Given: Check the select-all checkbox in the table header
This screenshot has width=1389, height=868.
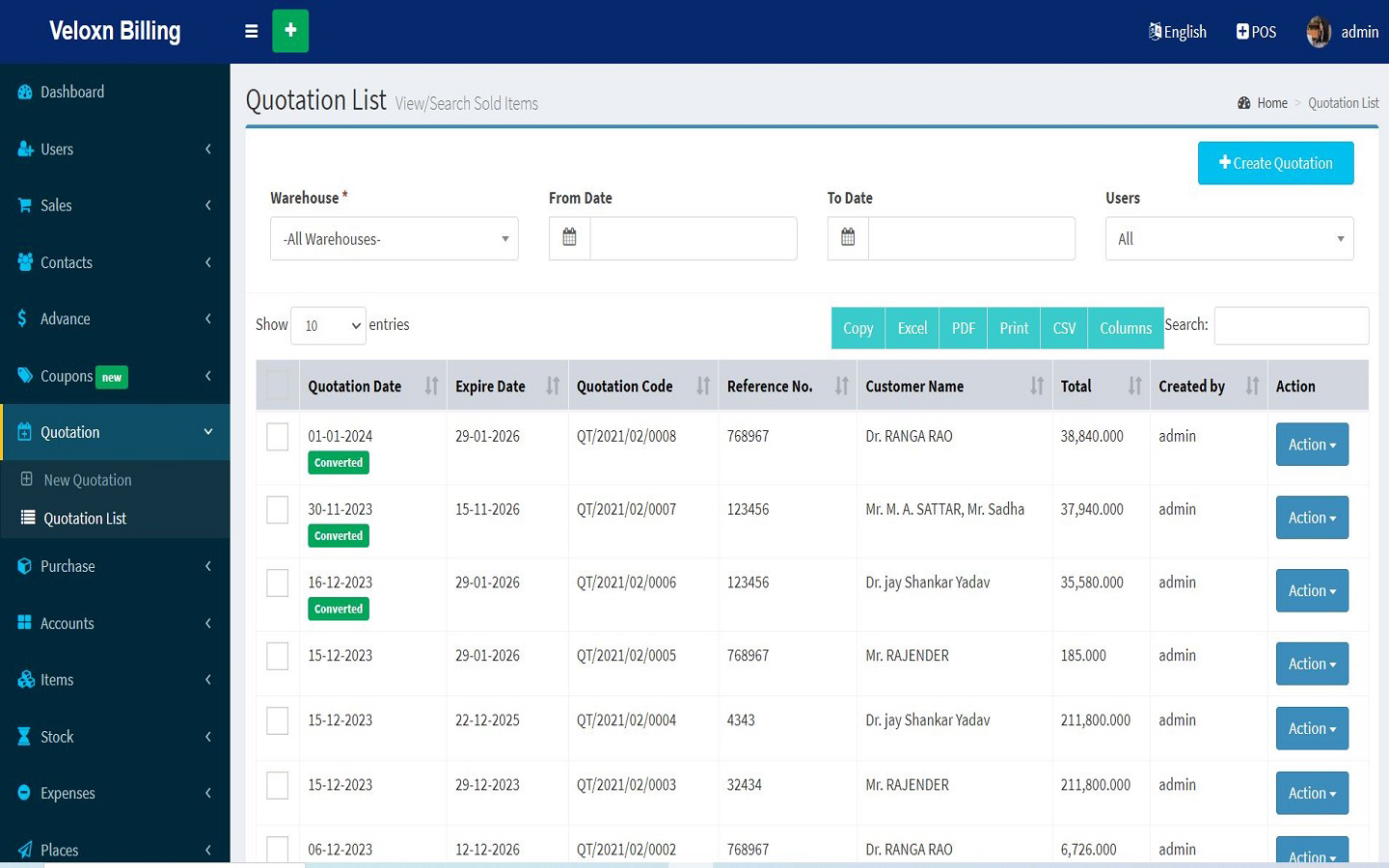Looking at the screenshot, I should (x=277, y=384).
